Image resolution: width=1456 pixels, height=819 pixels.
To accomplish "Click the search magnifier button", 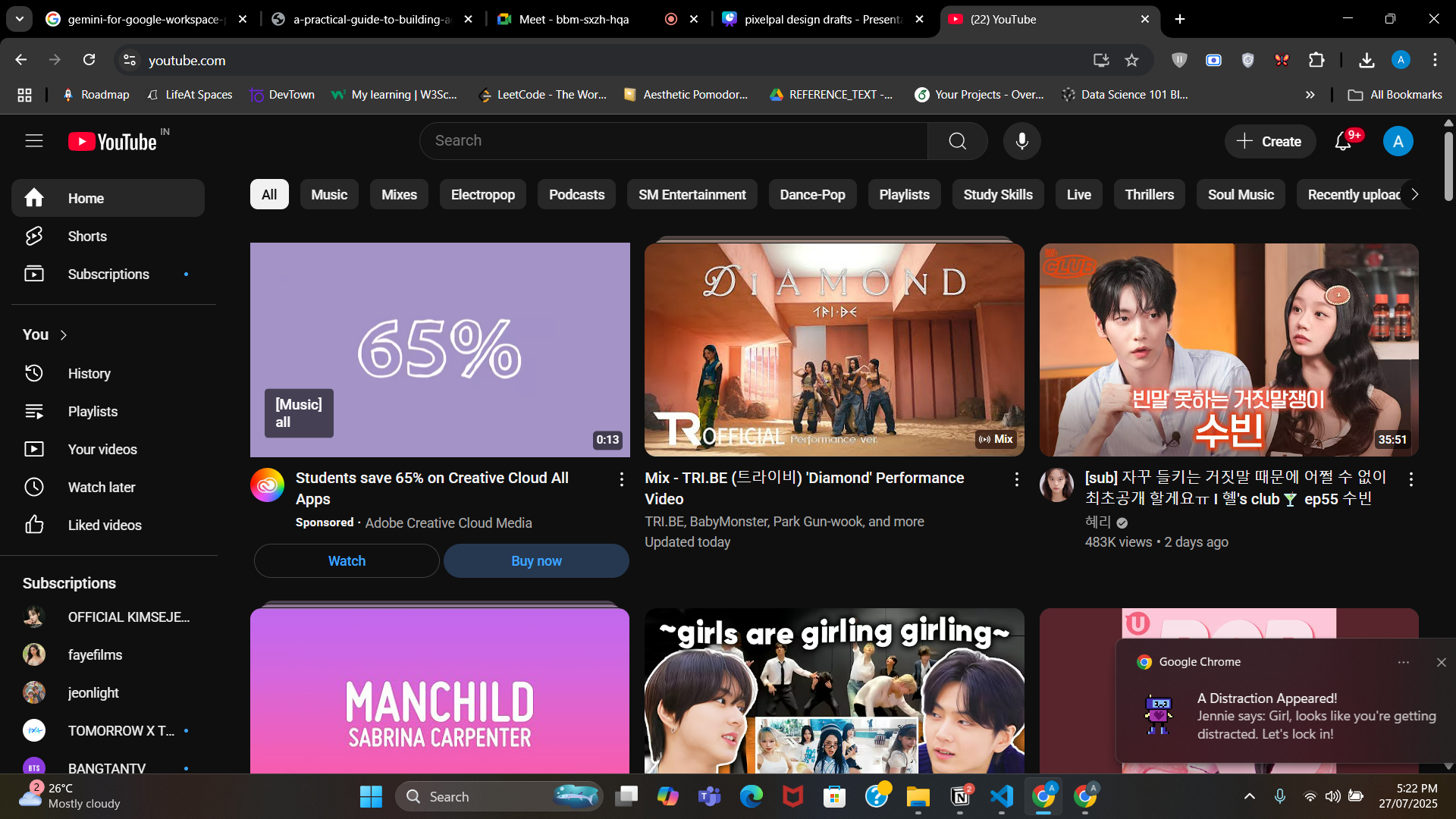I will tap(957, 141).
